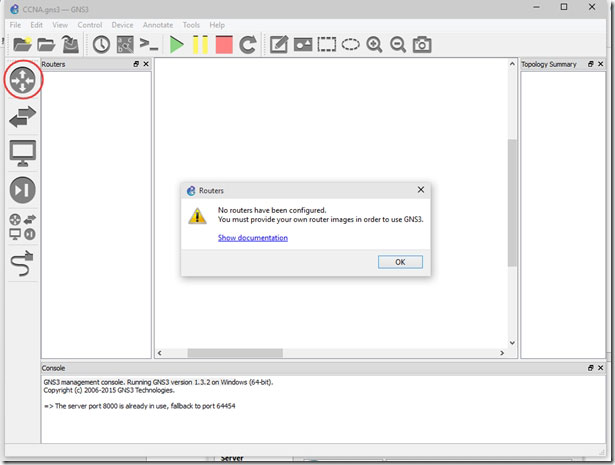Browse all devices sidebar icon
The height and width of the screenshot is (465, 615).
click(x=23, y=227)
